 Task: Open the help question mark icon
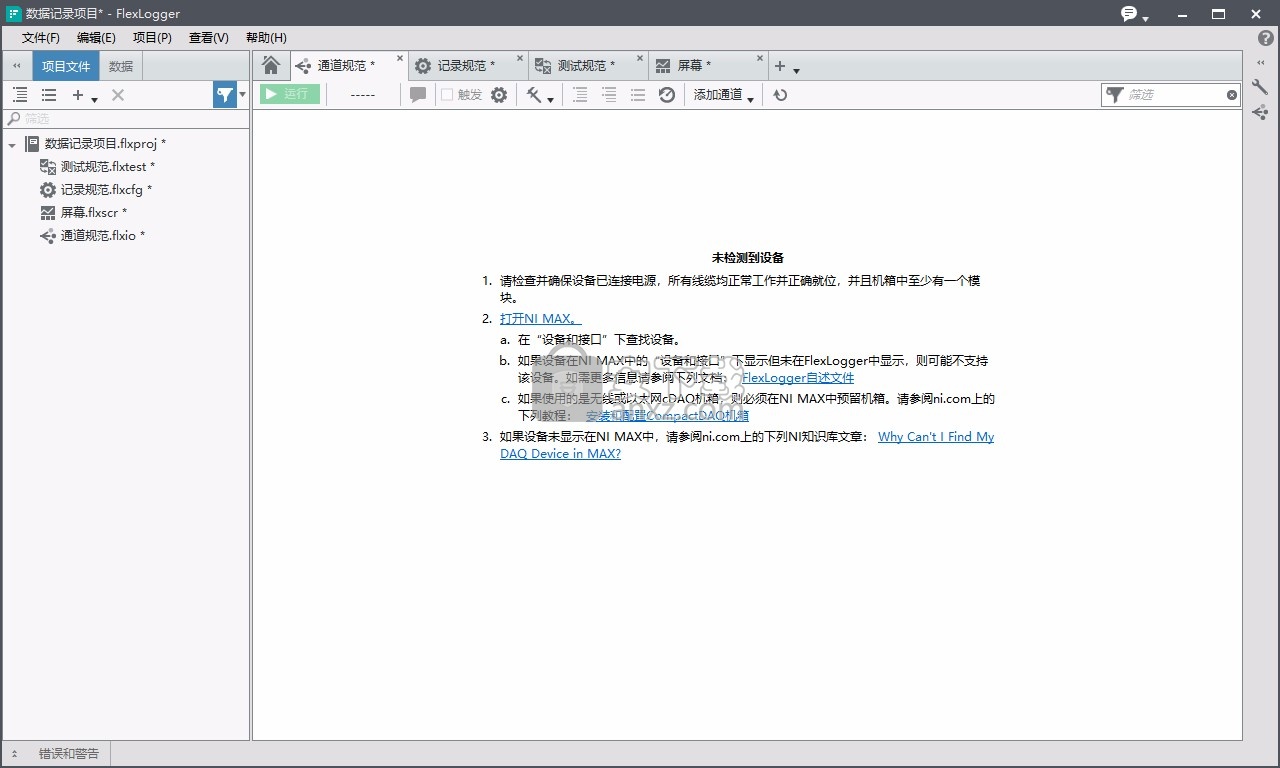click(x=1265, y=38)
